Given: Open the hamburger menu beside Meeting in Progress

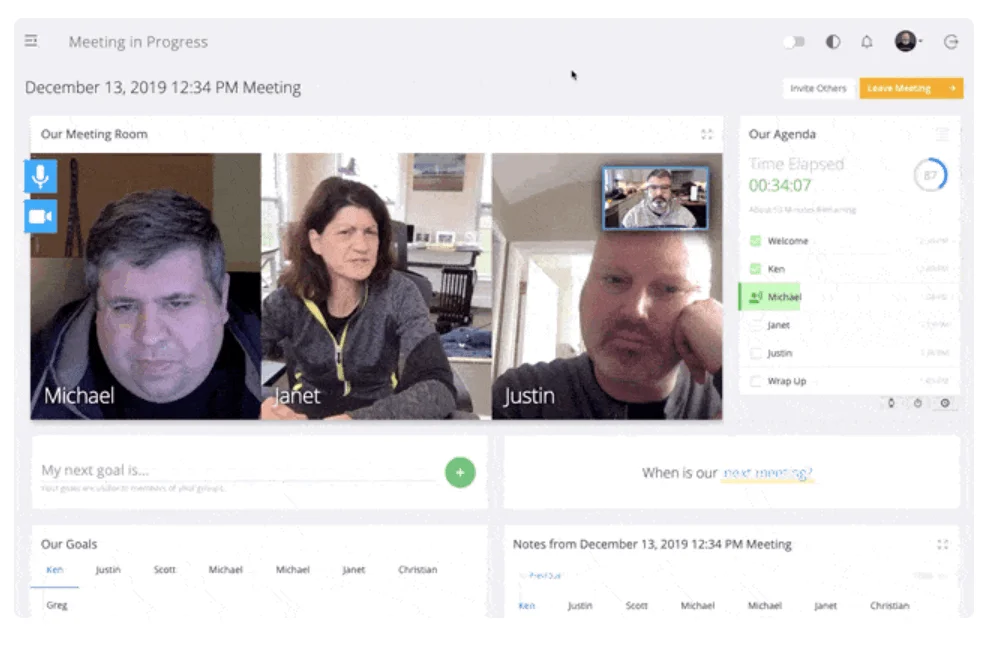Looking at the screenshot, I should pos(31,41).
